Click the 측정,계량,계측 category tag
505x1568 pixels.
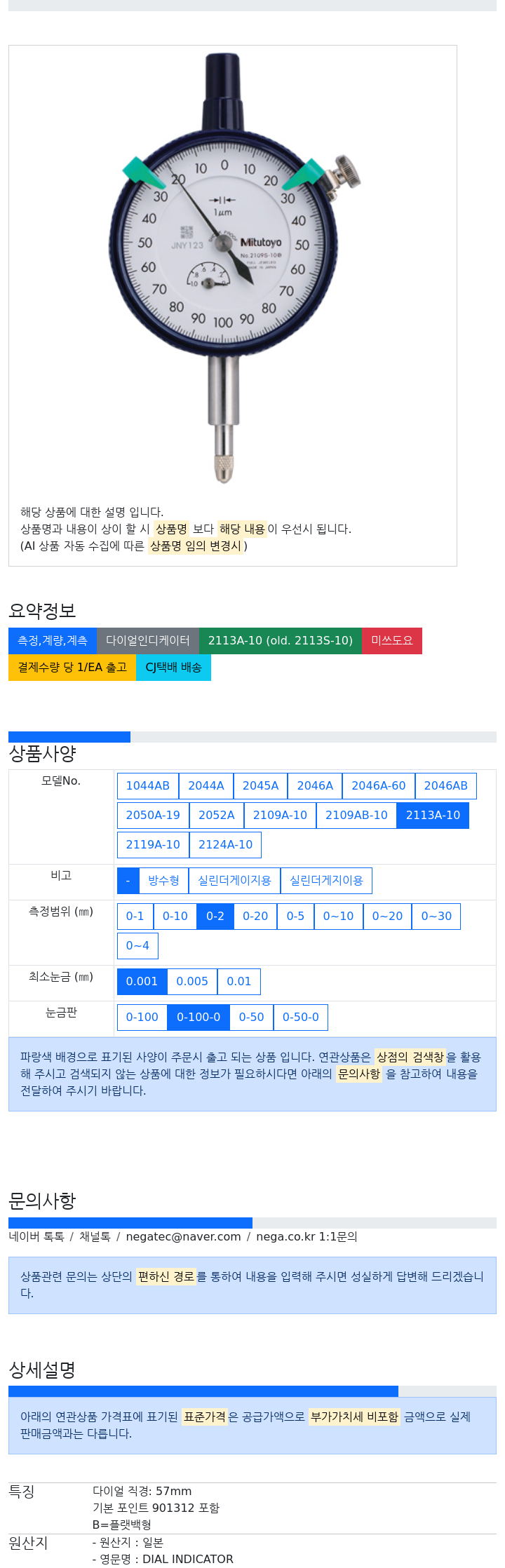(53, 641)
